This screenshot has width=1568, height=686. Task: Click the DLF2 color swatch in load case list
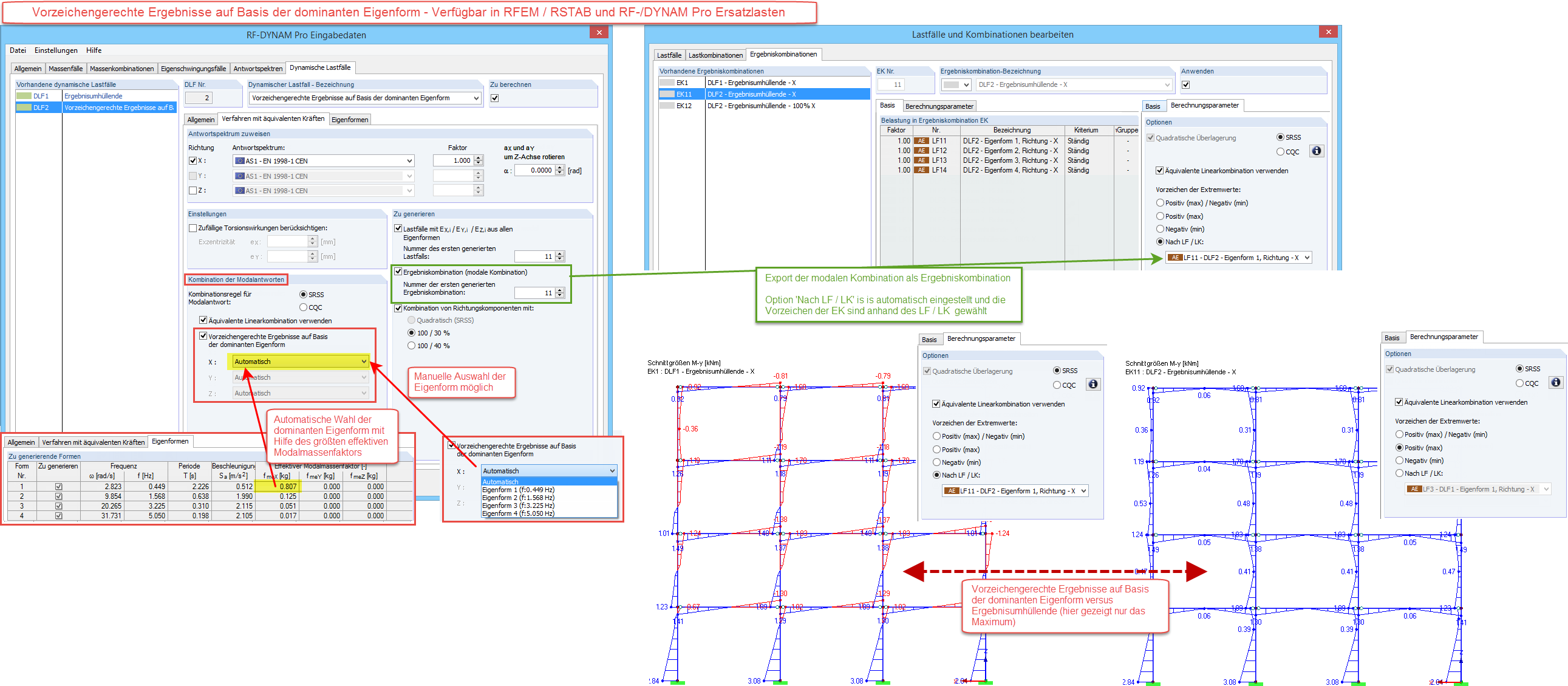click(24, 108)
